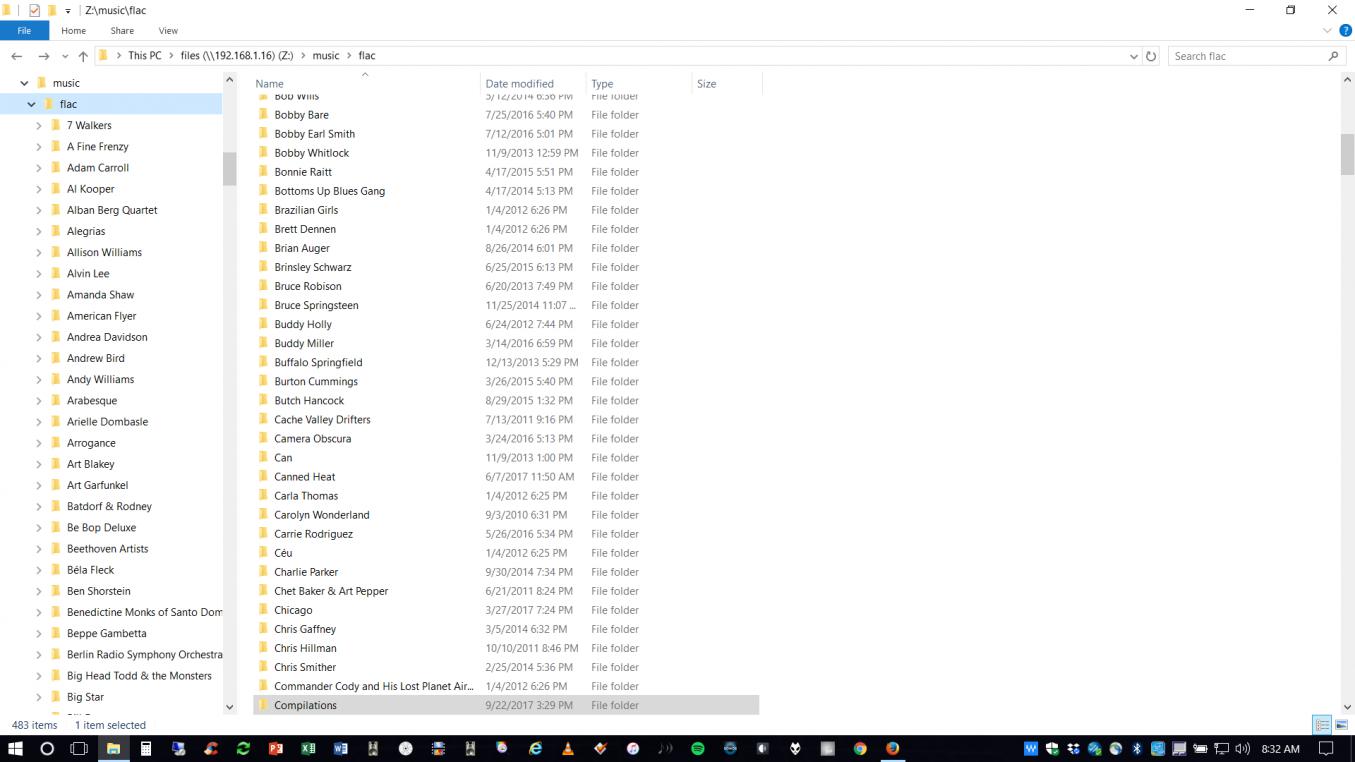1355x762 pixels.
Task: Expand the ribbon with the chevron
Action: [1329, 31]
